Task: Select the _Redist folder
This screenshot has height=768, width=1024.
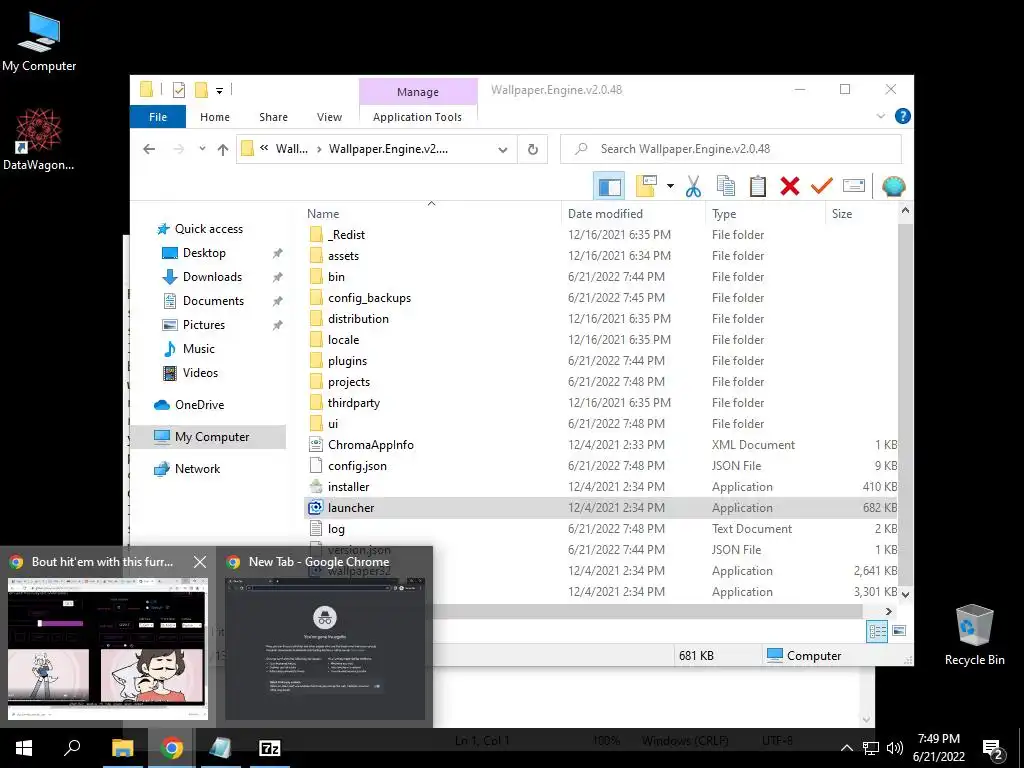Action: click(x=346, y=234)
